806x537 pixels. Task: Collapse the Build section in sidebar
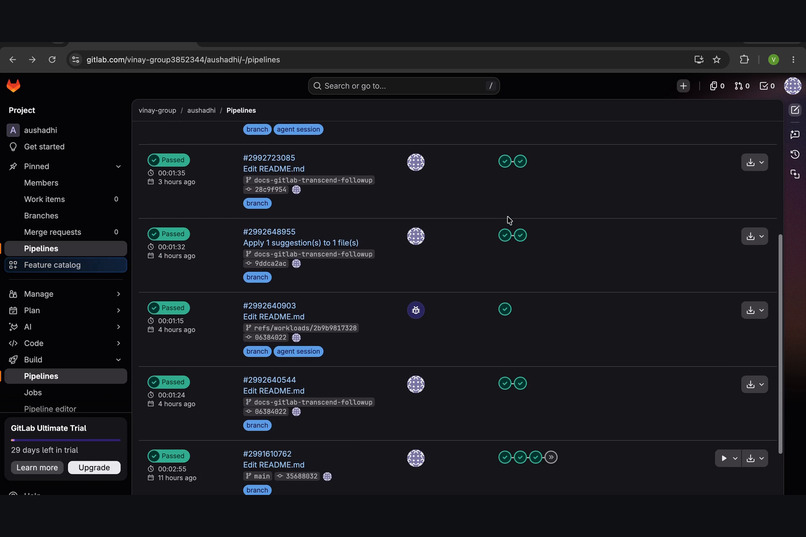118,360
